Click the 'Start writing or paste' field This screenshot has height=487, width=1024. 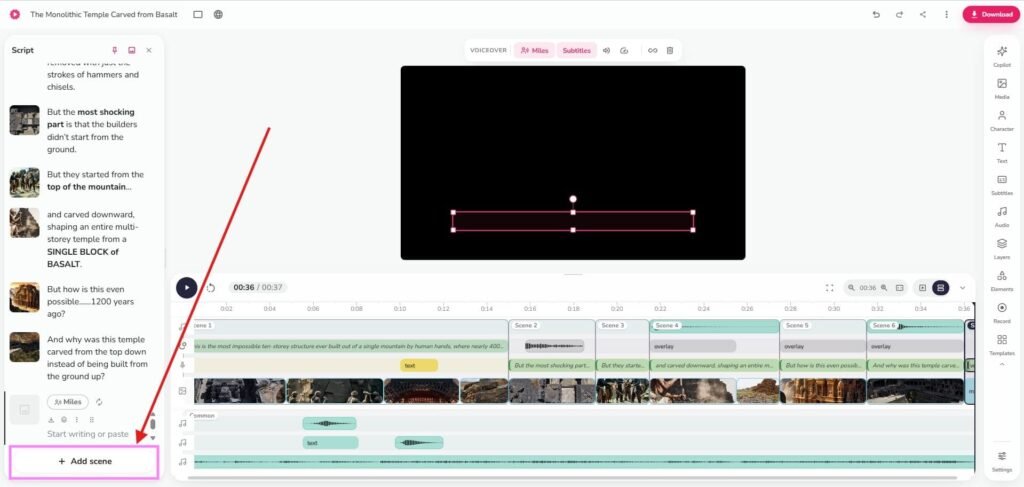[88, 434]
